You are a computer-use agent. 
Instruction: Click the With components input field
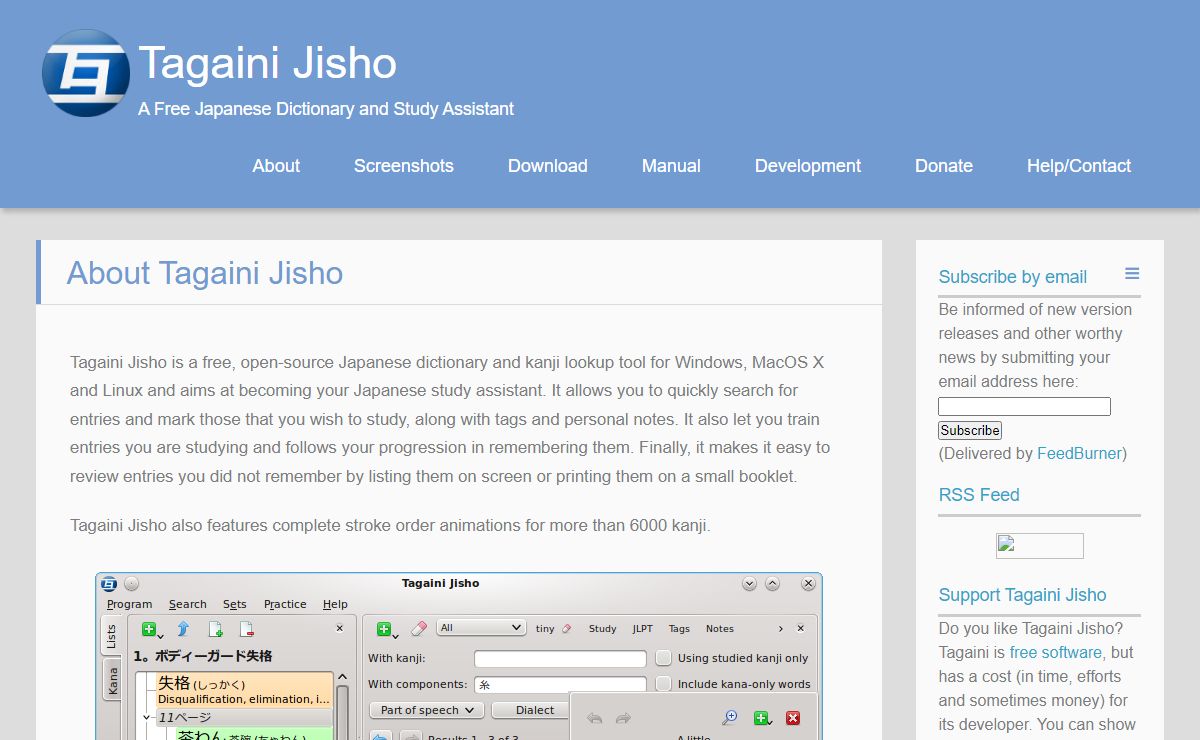point(560,685)
